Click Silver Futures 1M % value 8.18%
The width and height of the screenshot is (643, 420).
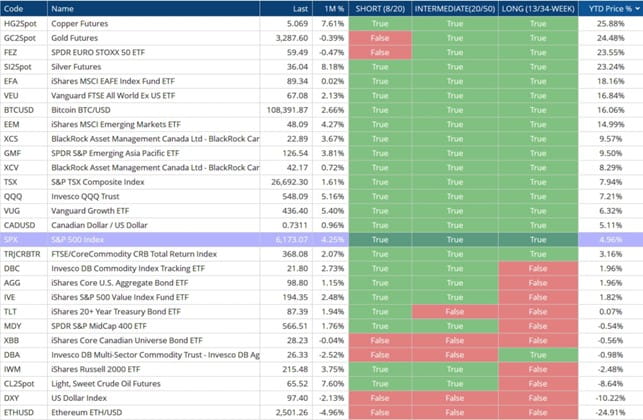[333, 67]
